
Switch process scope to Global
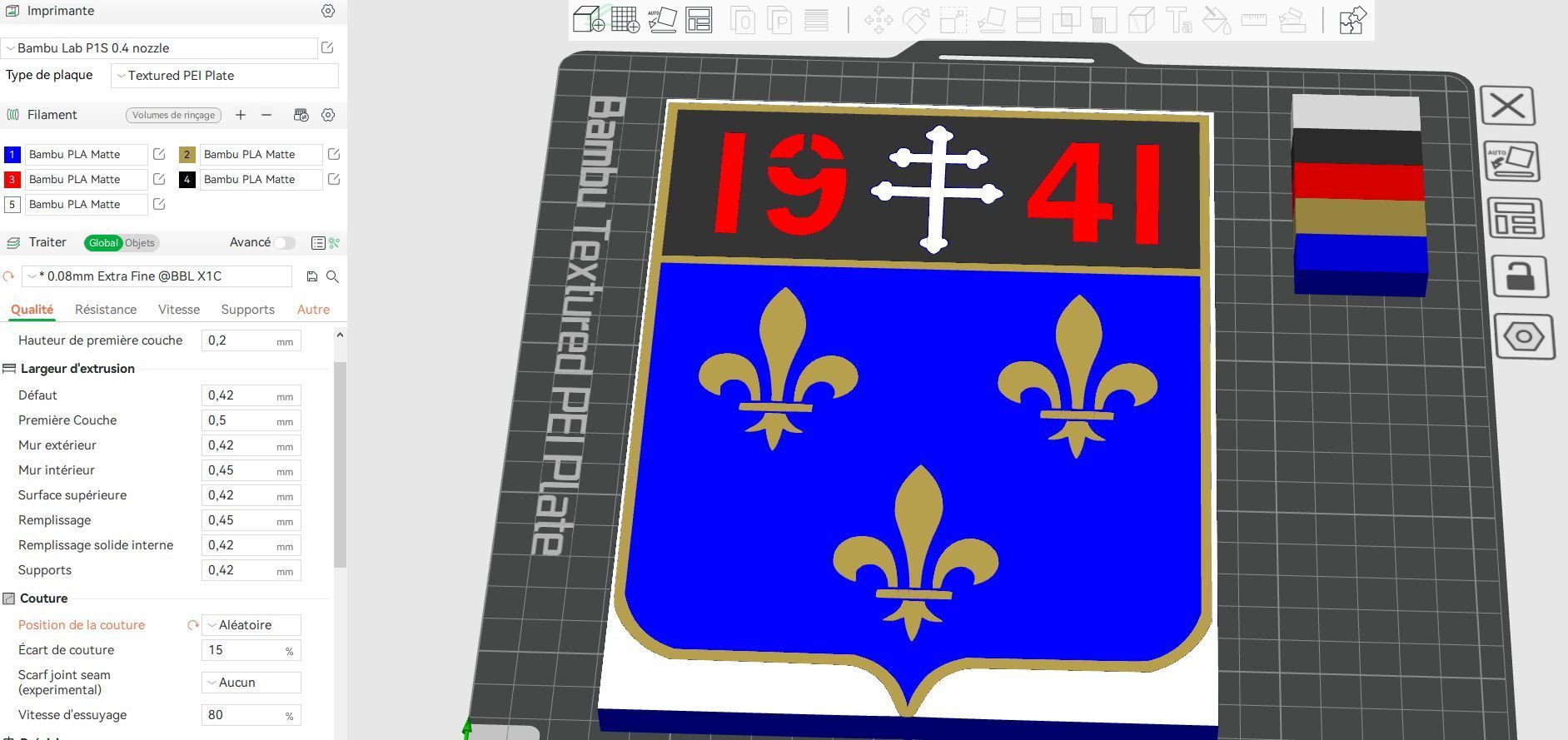pos(103,243)
